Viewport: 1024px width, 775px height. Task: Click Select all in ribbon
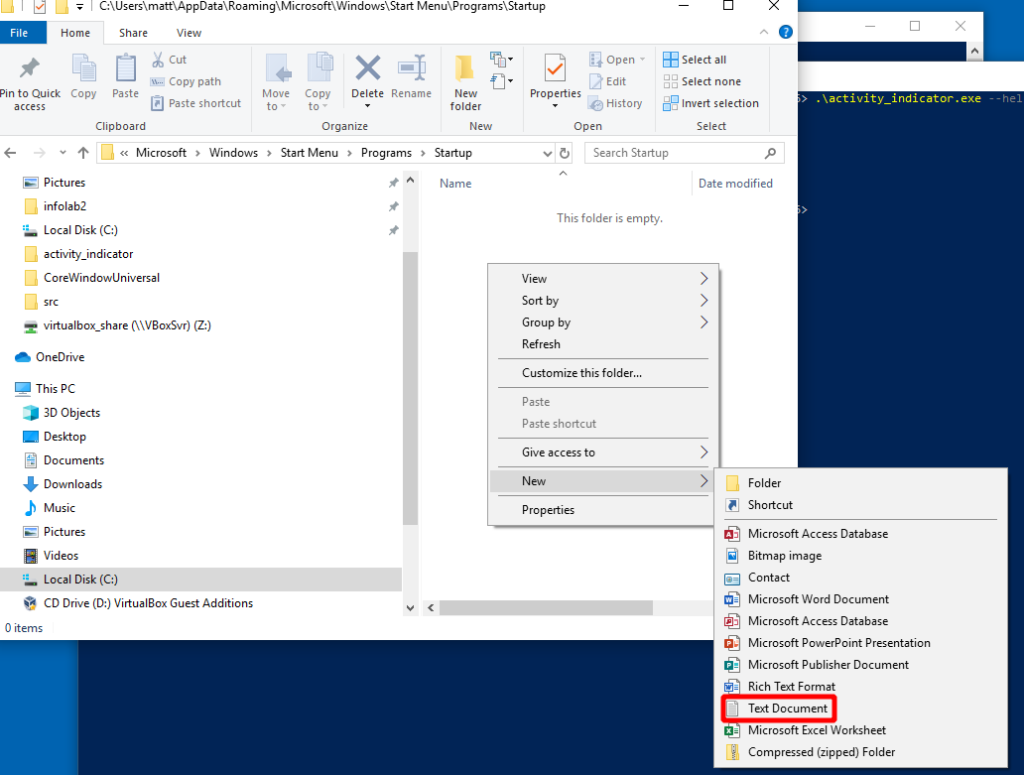703,60
